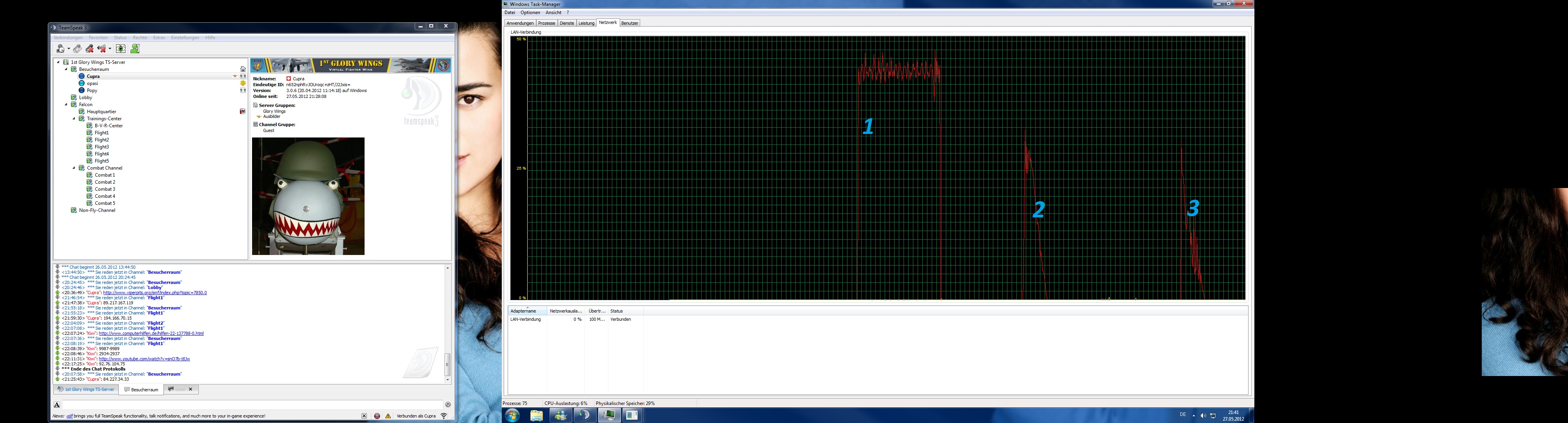Select the B-V-R-Center channel
The height and width of the screenshot is (423, 1568).
pos(109,126)
